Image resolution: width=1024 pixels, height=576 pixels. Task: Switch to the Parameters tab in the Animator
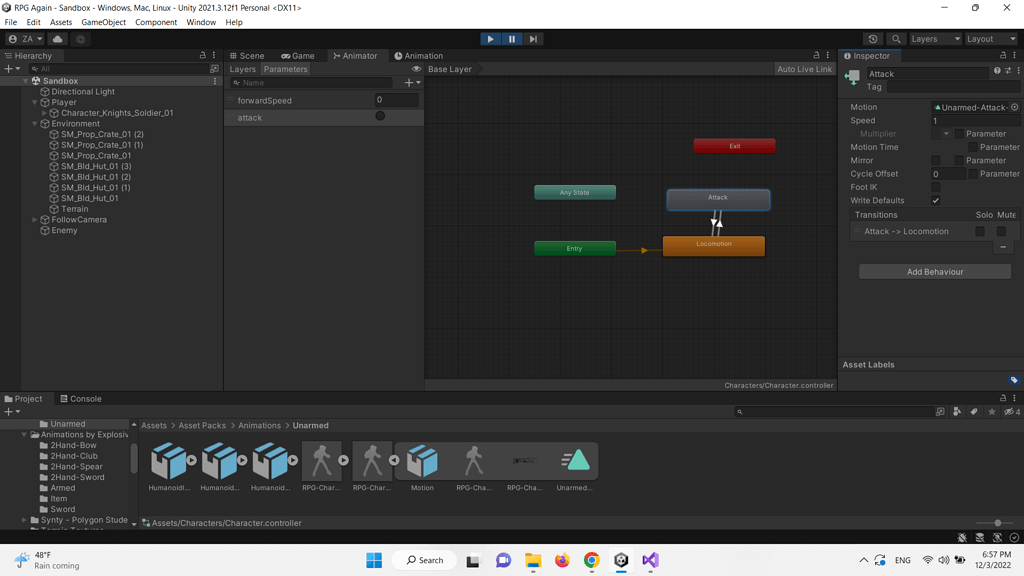click(x=285, y=69)
